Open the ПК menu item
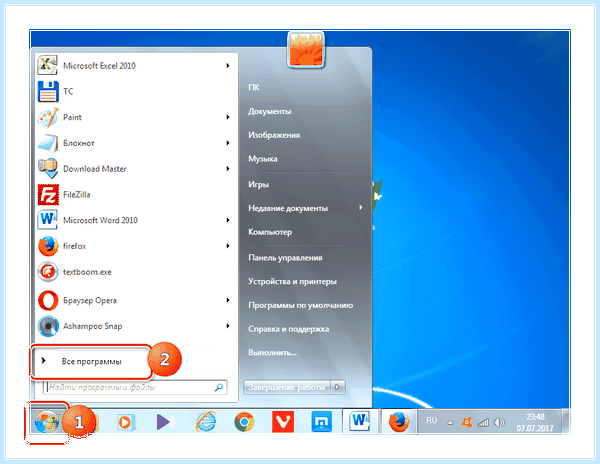 tap(254, 87)
